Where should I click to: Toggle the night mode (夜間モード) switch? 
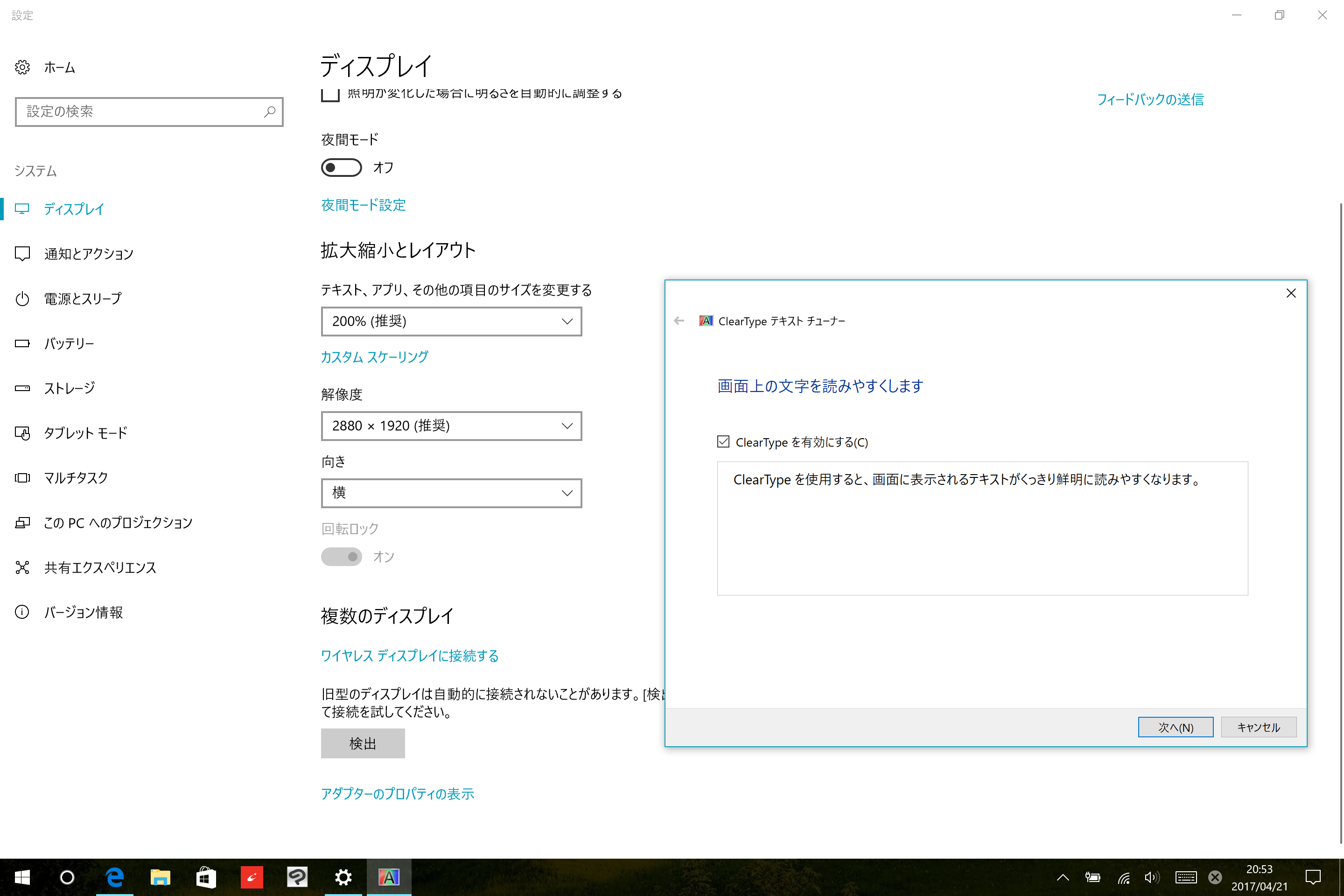pyautogui.click(x=341, y=168)
